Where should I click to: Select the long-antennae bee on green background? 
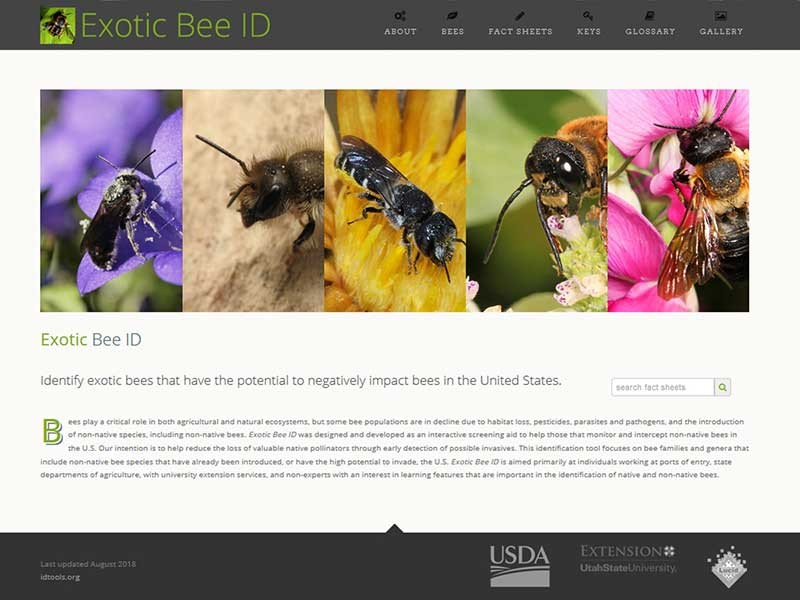[x=536, y=201]
